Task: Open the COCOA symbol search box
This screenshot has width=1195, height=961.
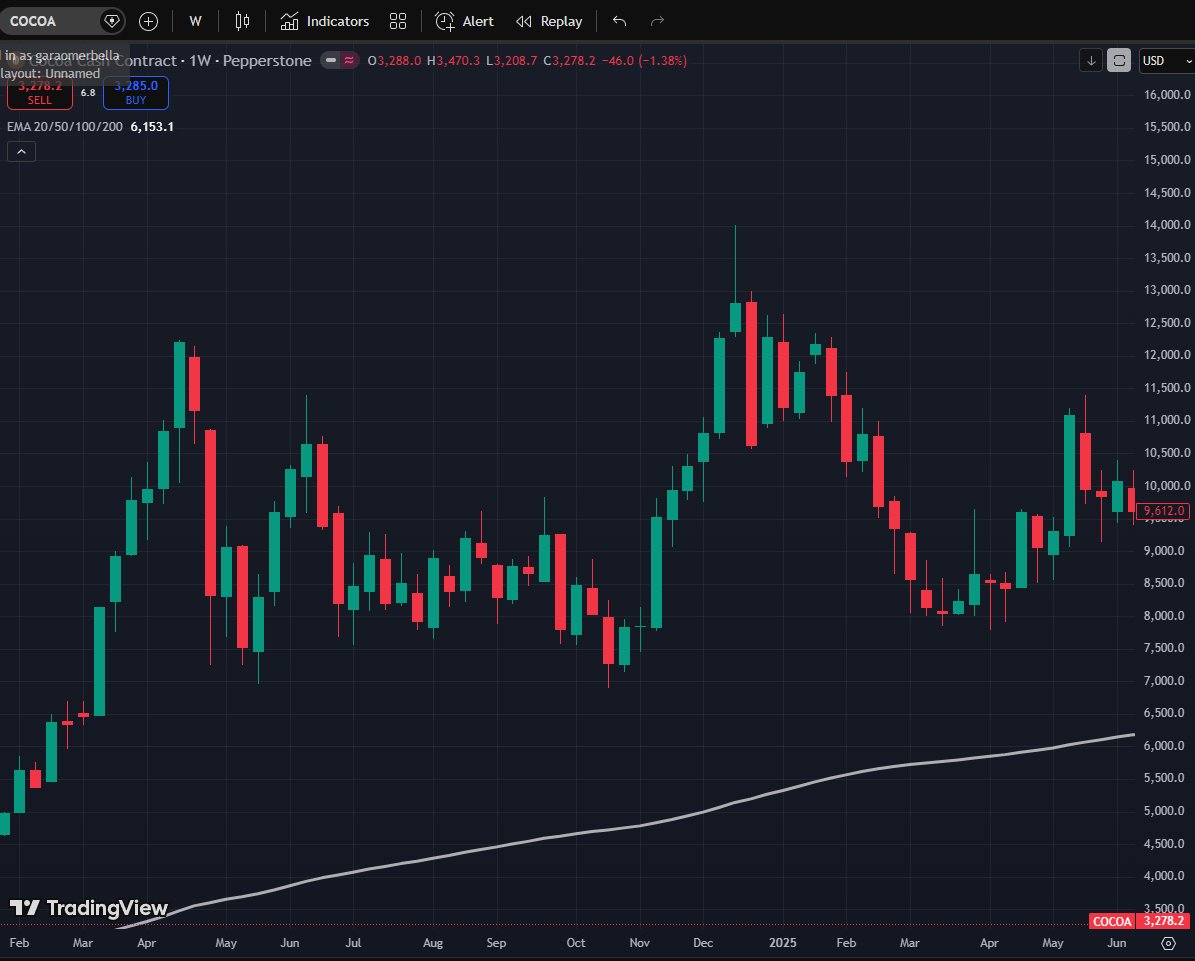Action: 61,21
